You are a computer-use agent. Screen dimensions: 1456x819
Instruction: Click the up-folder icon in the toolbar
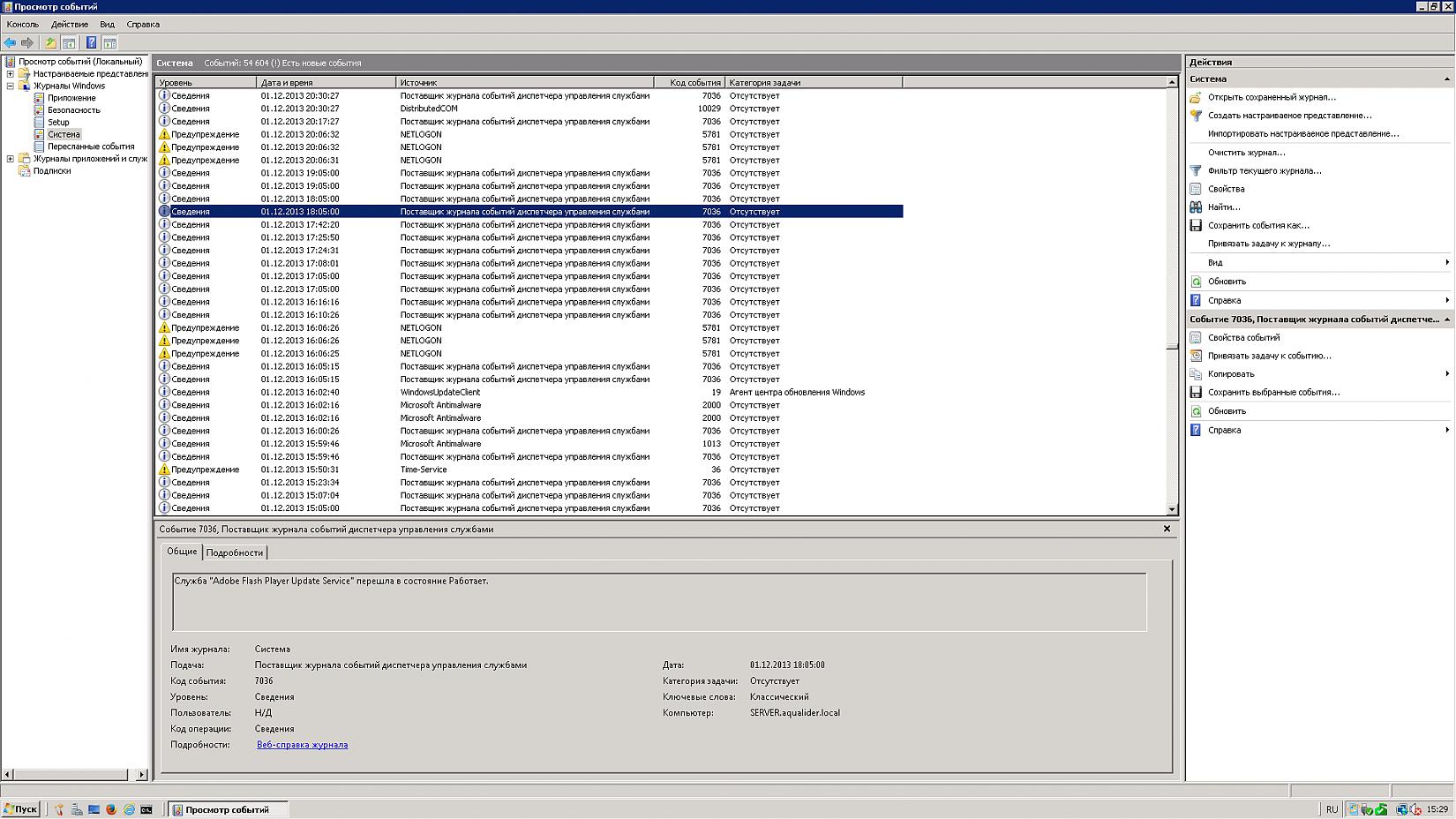50,42
